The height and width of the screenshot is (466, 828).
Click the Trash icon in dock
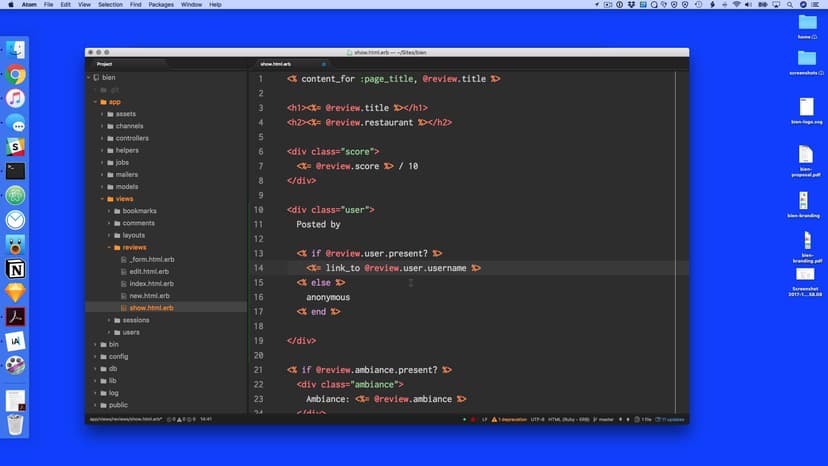tap(15, 424)
